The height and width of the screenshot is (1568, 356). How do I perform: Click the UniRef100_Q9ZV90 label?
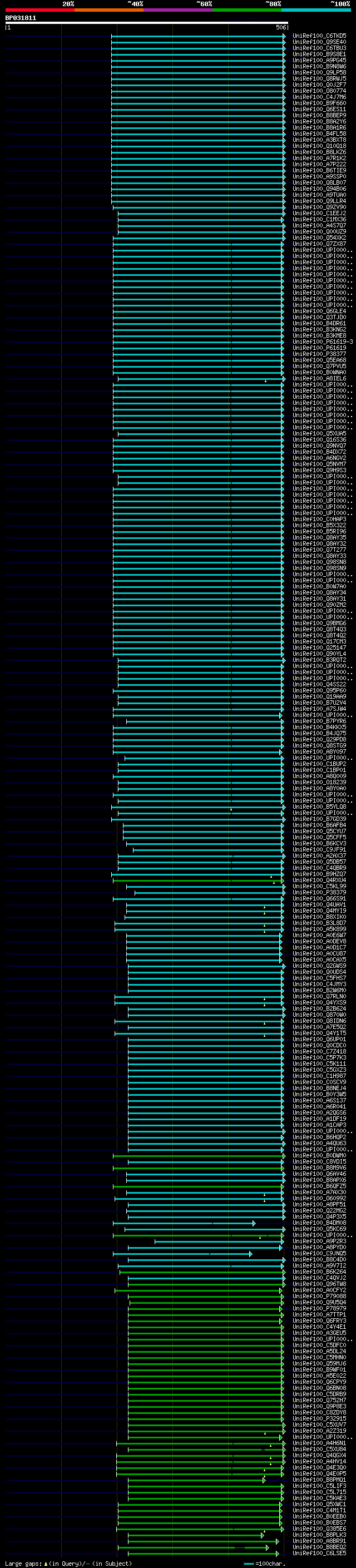319,207
